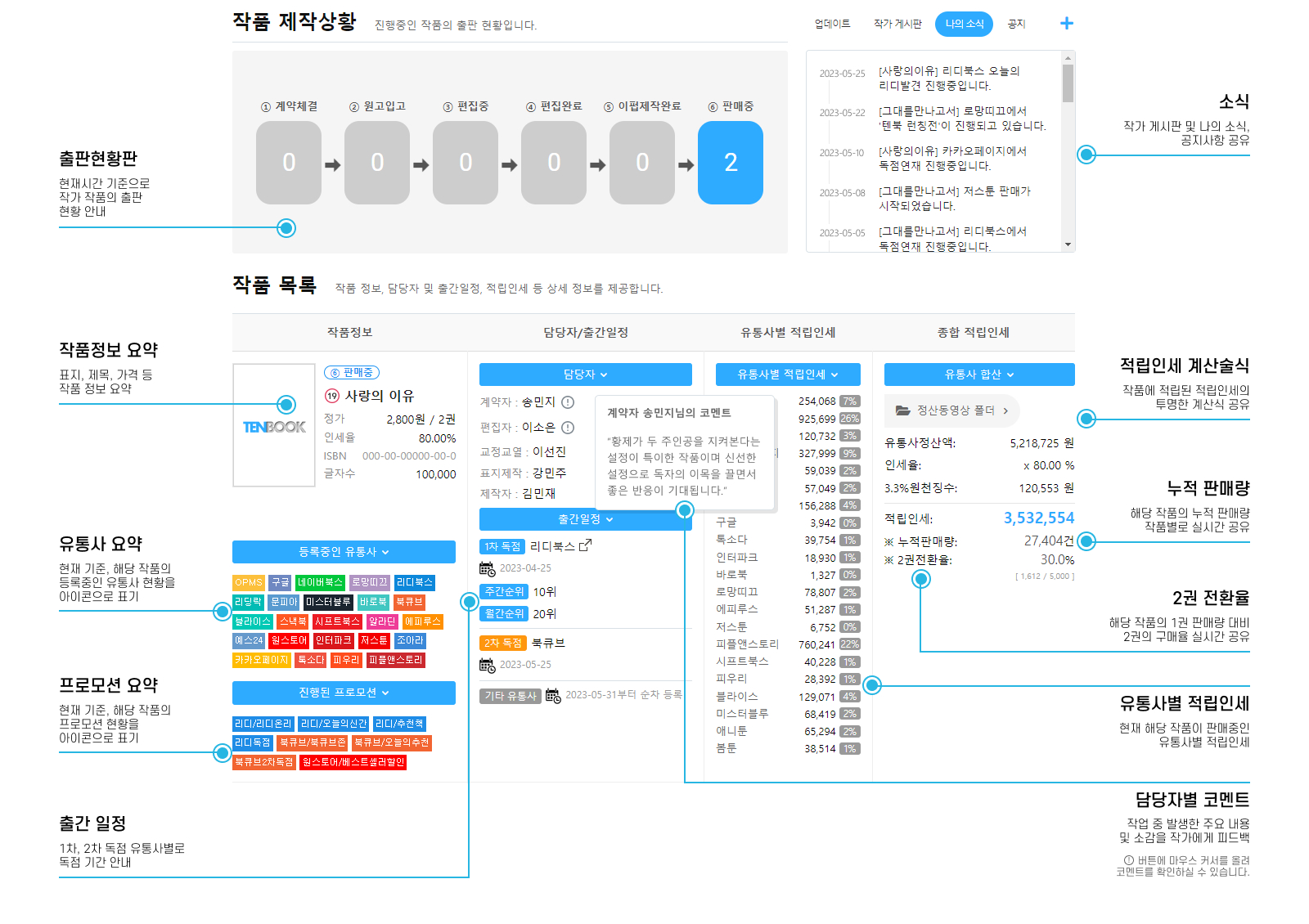Click the blue plus icon beside 공지
Screen dimensions: 1309x924
click(x=1066, y=24)
